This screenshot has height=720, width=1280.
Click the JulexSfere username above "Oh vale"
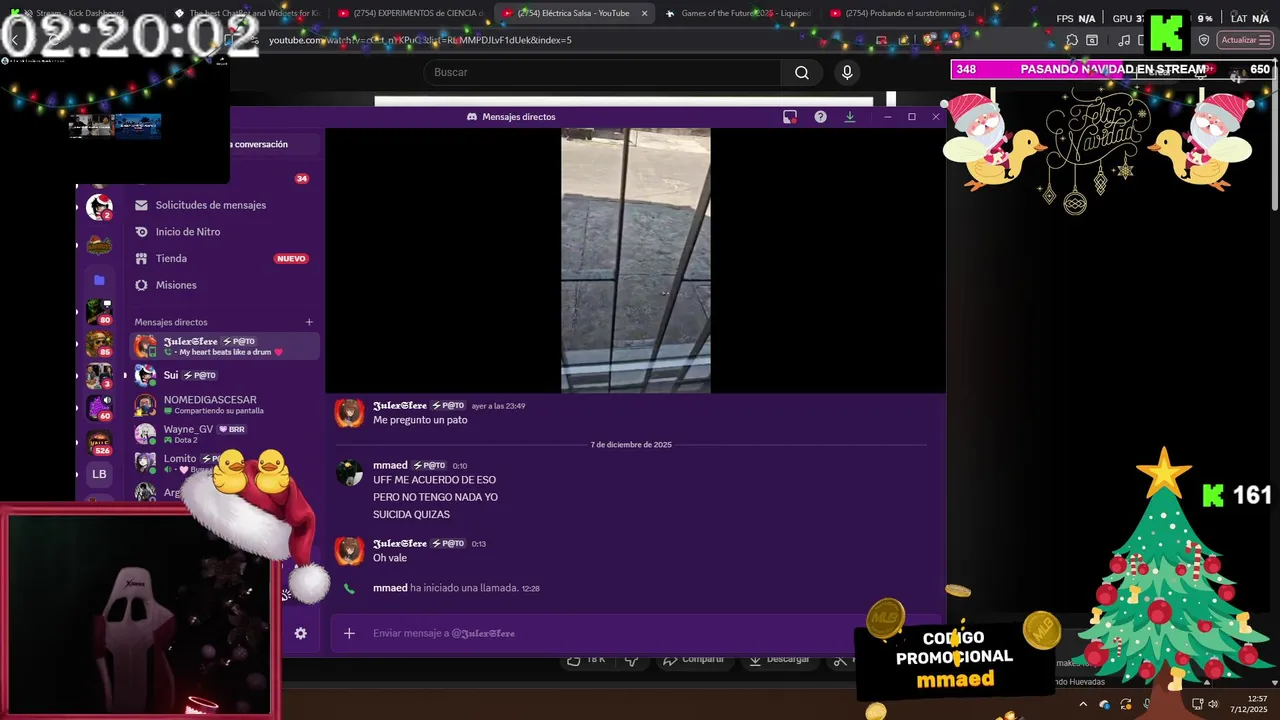coord(400,543)
